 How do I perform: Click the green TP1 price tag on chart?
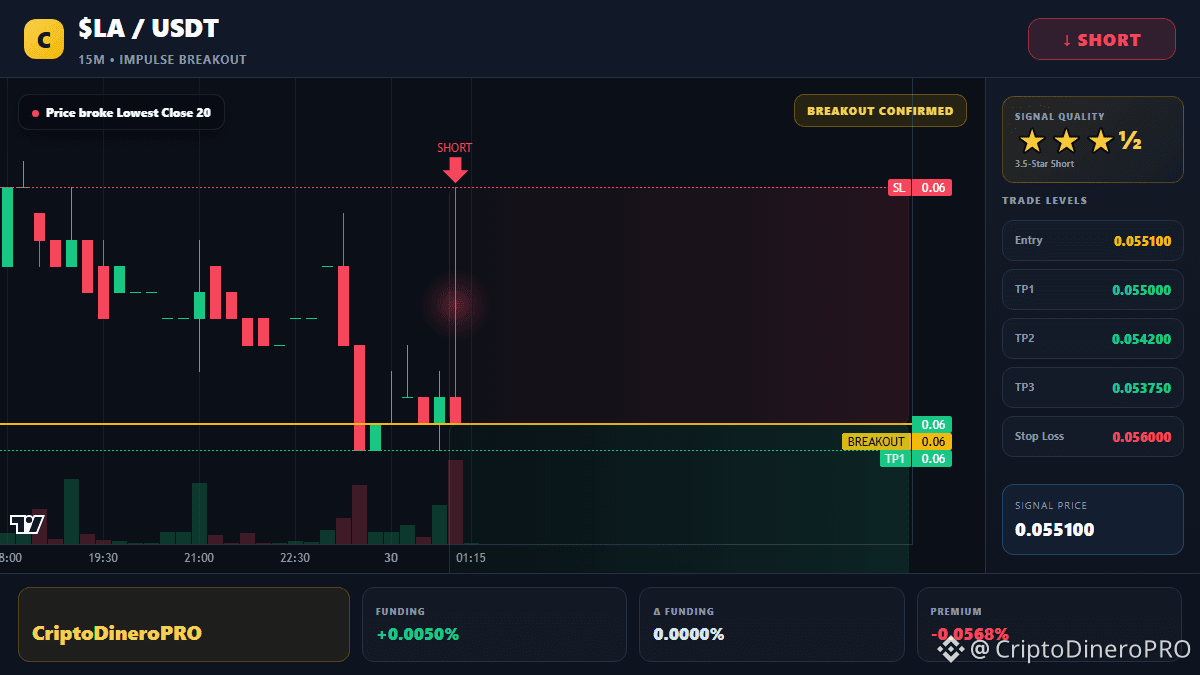tap(916, 459)
